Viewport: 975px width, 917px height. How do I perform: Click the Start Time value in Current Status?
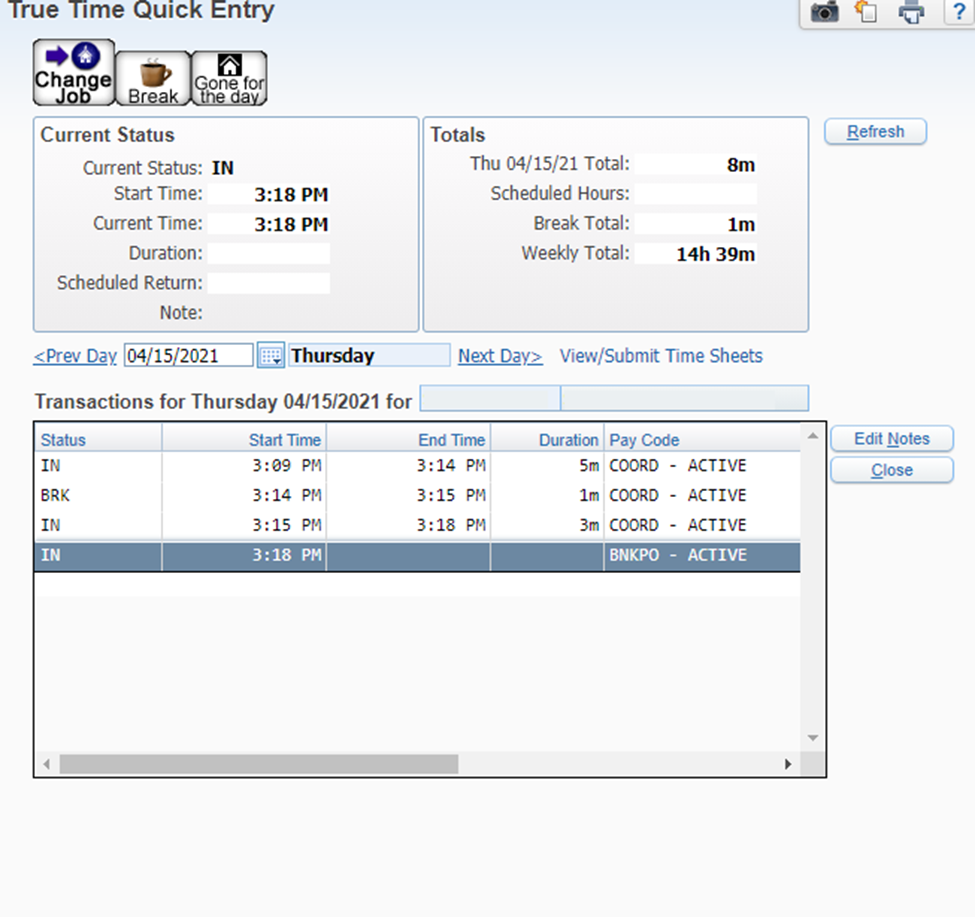pyautogui.click(x=269, y=195)
